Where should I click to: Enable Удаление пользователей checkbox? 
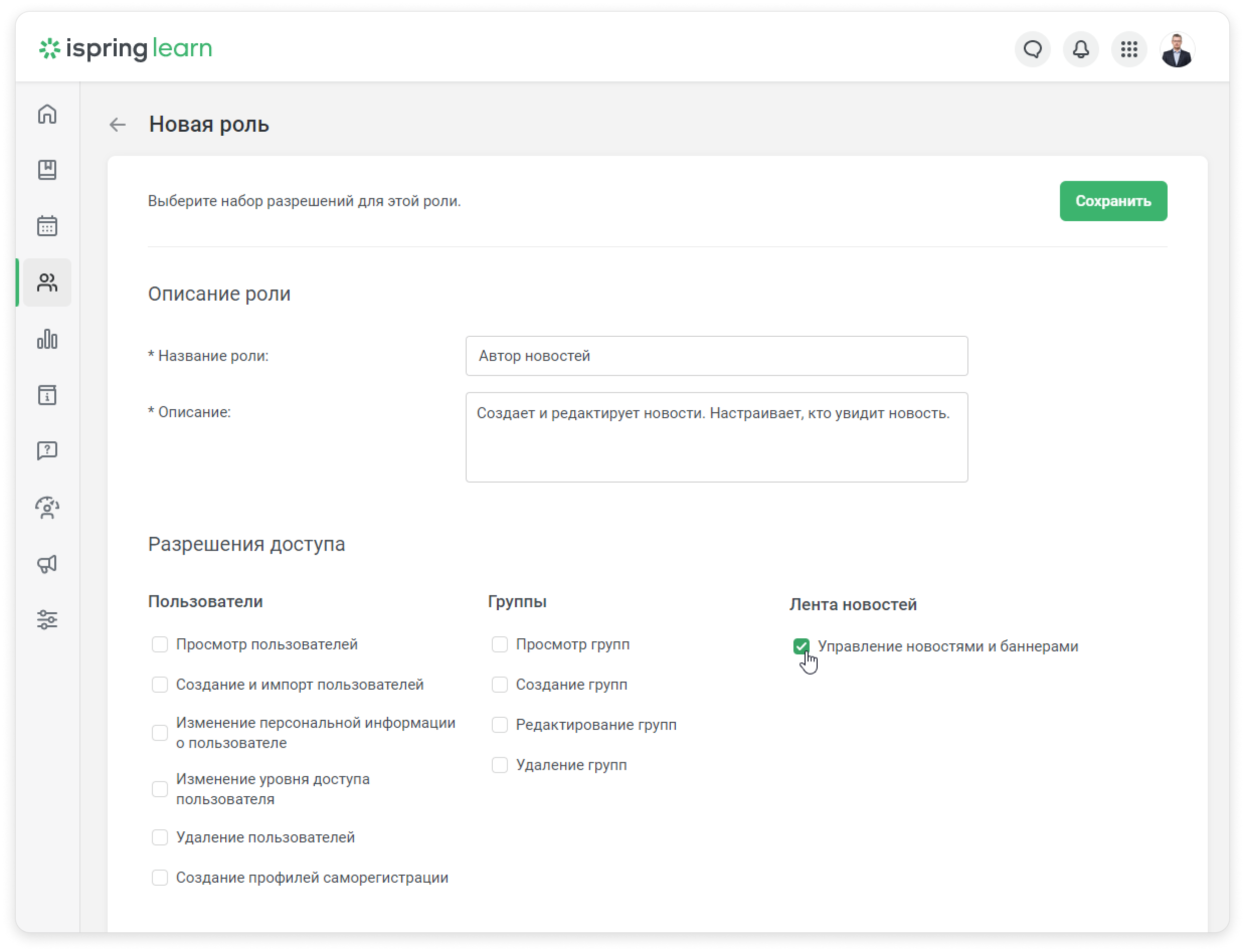(x=160, y=837)
